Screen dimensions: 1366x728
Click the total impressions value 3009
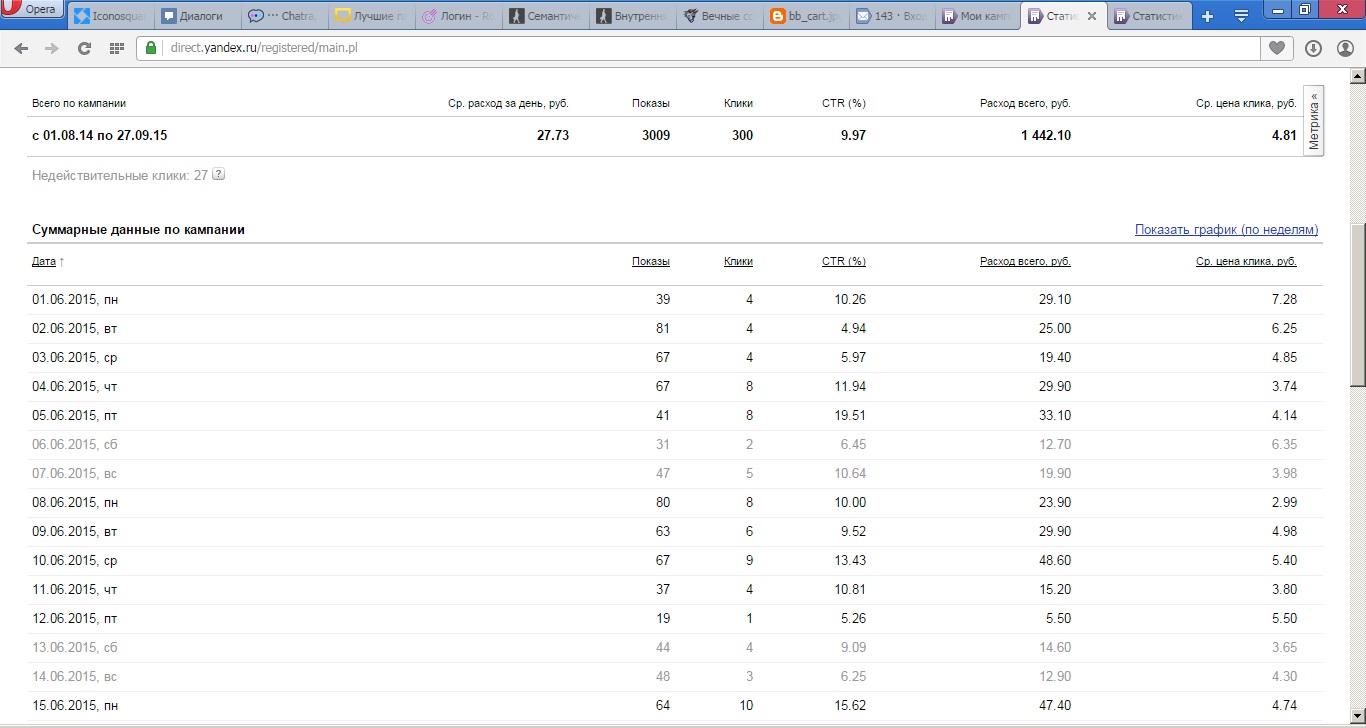(656, 136)
